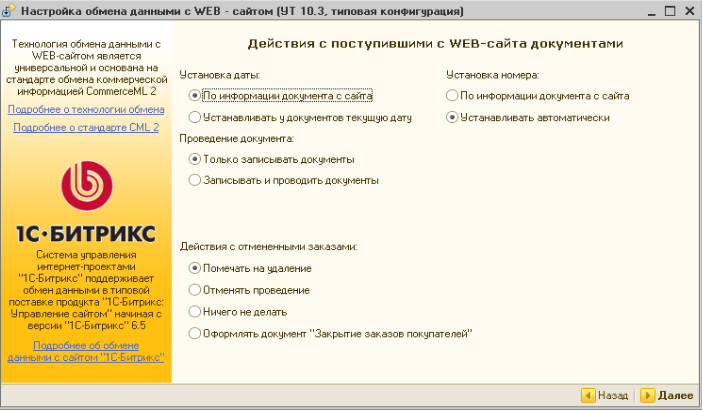Click the window title bar application icon

pyautogui.click(x=10, y=10)
